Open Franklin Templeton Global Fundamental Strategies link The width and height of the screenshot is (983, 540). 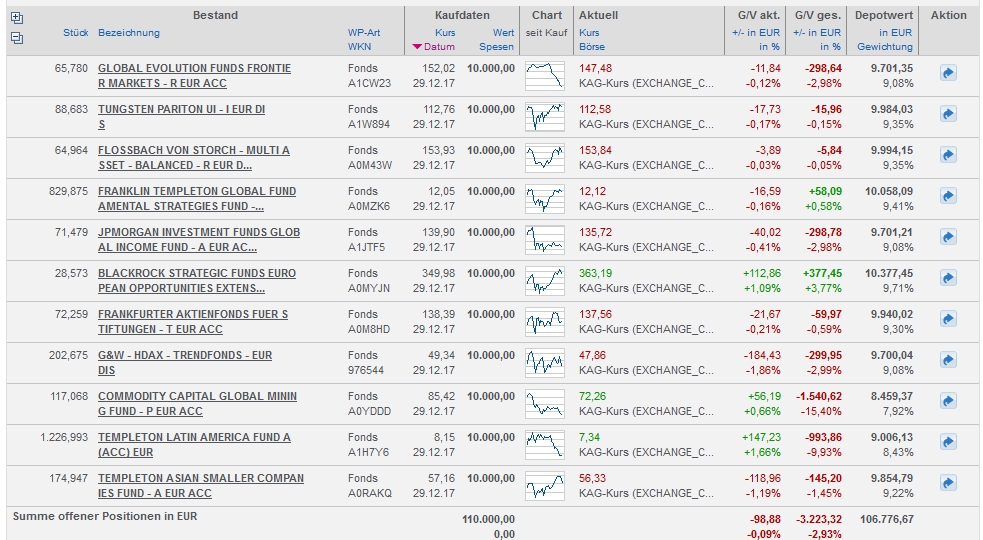coord(197,199)
